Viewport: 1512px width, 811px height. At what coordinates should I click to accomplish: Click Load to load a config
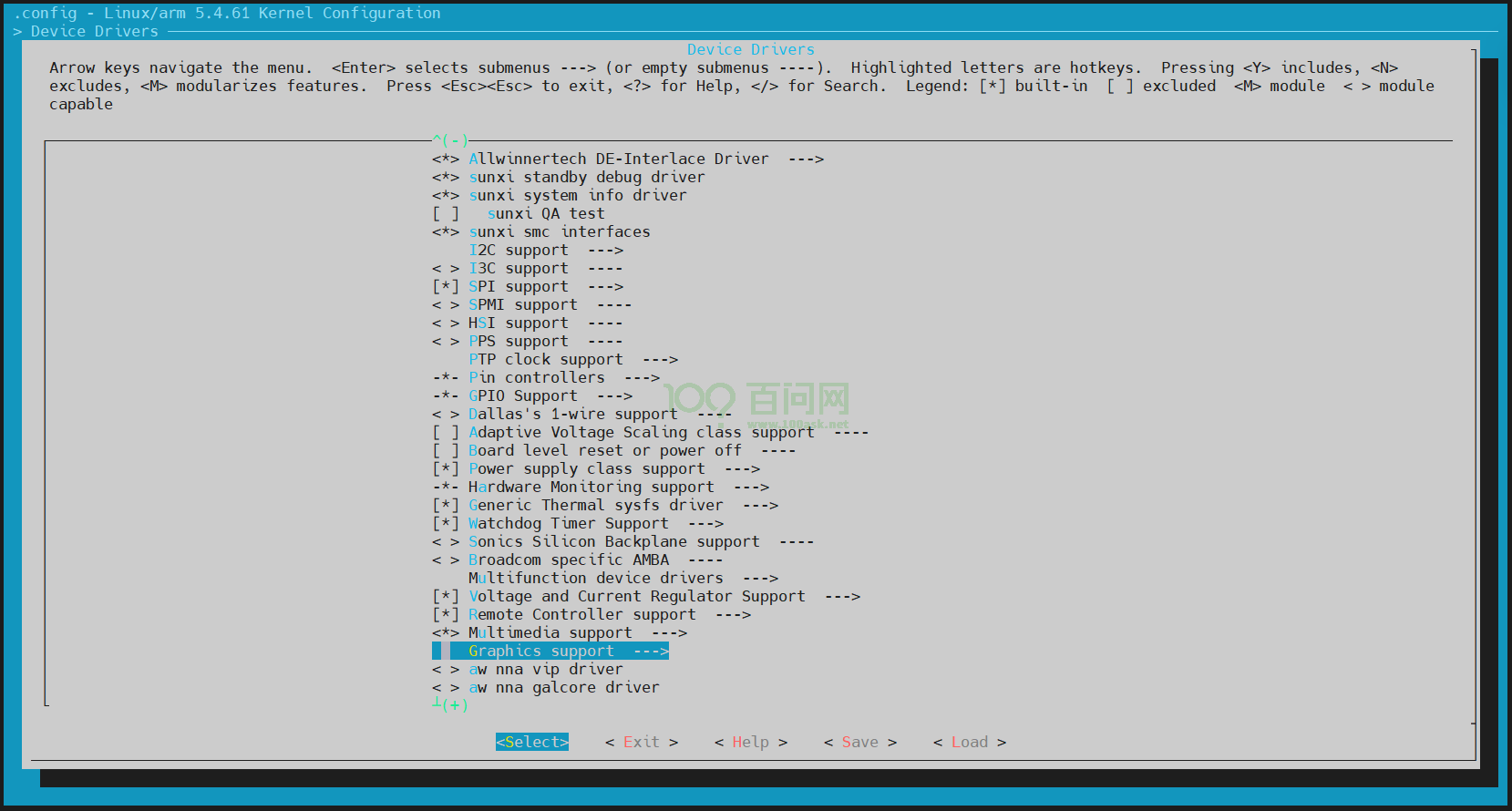point(969,743)
